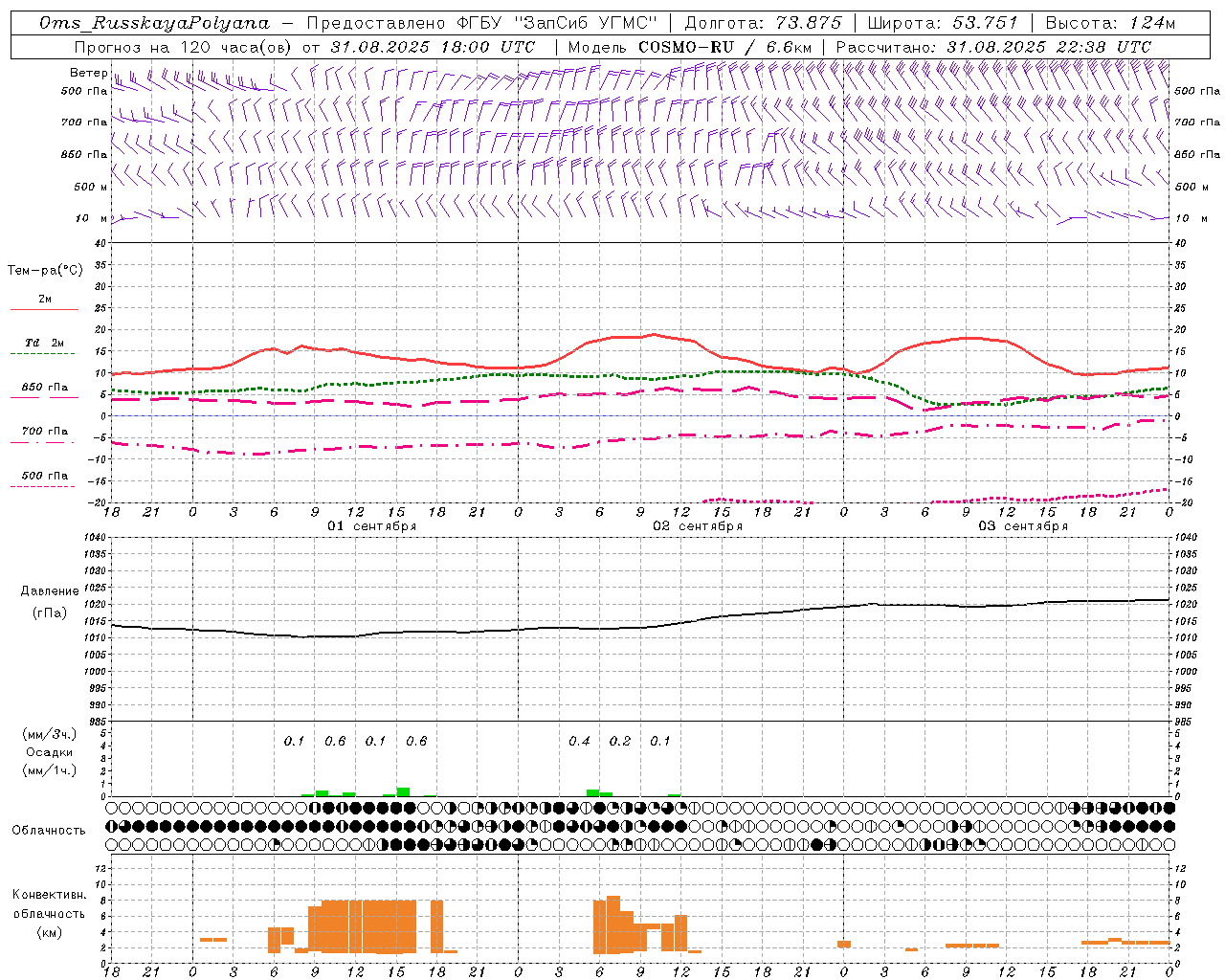Click the tallest green precipitation bar on 01 сентября
This screenshot has width=1225, height=980.
click(403, 791)
